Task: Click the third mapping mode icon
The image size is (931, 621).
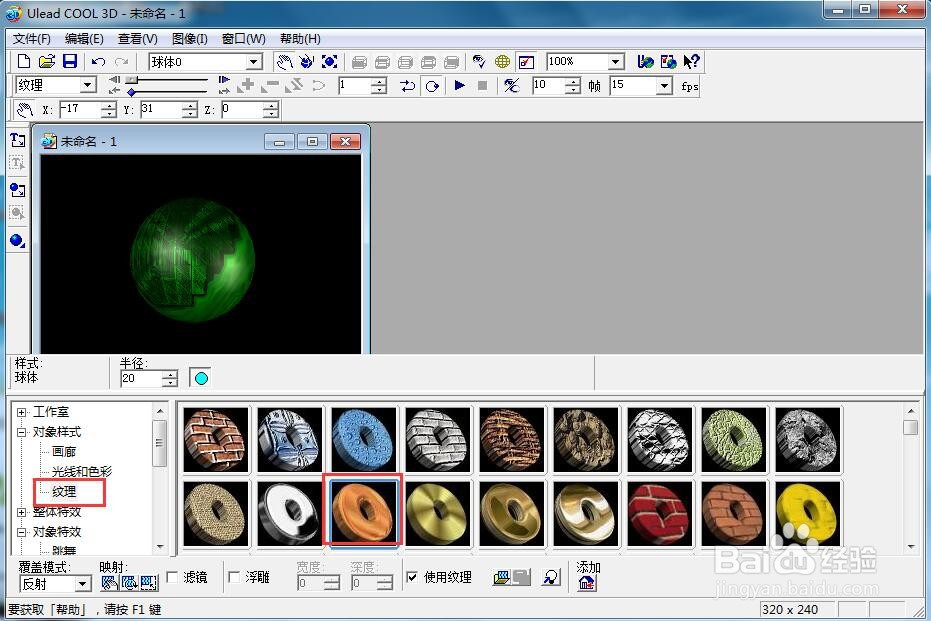Action: 149,583
